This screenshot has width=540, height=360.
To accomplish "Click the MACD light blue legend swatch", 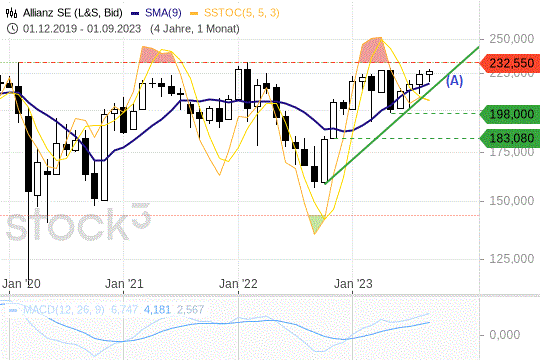I will click(x=13, y=310).
